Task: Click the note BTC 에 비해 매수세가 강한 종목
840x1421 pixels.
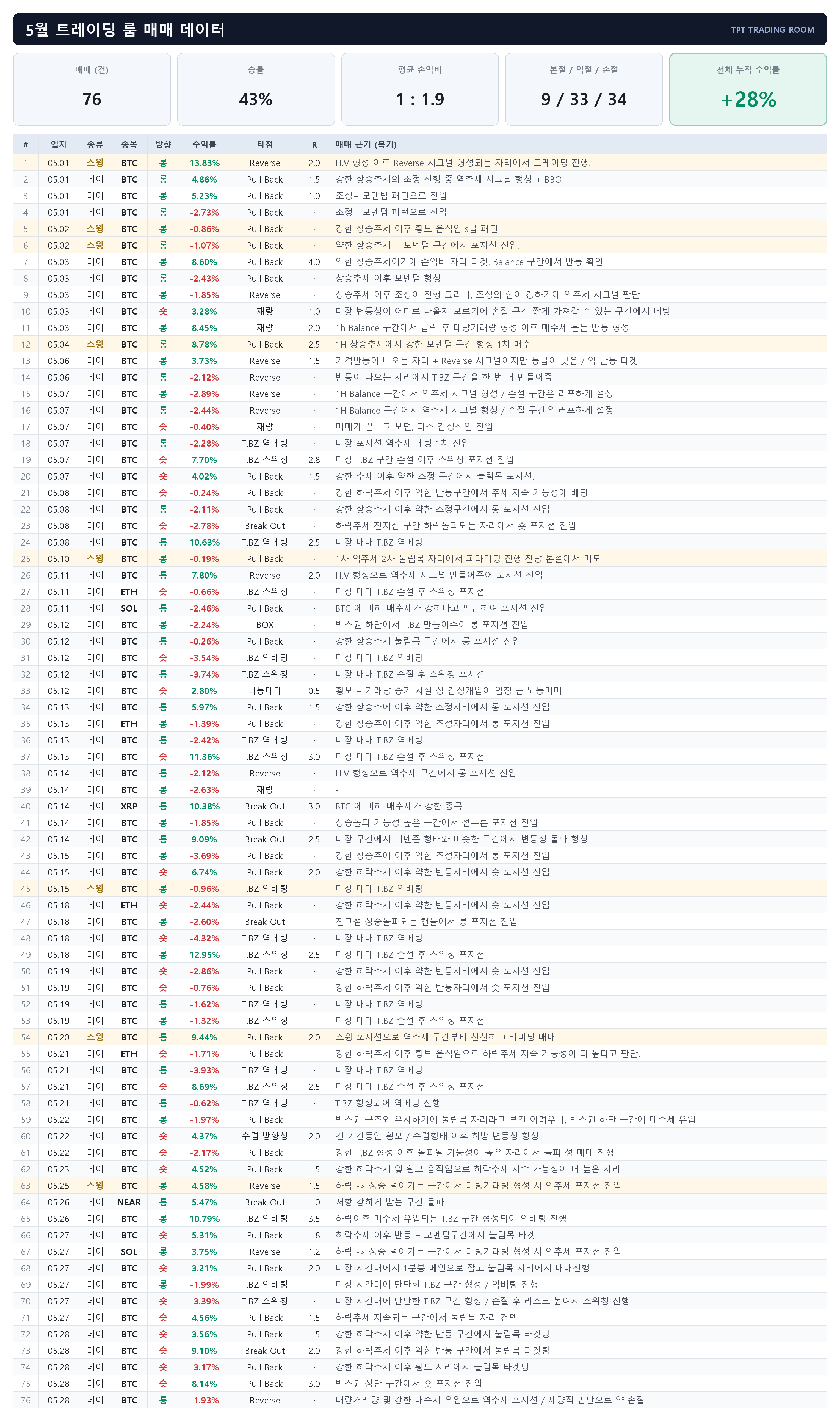Action: [399, 806]
